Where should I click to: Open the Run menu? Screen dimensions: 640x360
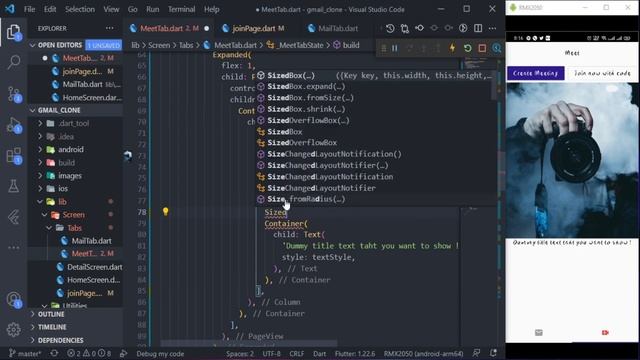pos(153,9)
